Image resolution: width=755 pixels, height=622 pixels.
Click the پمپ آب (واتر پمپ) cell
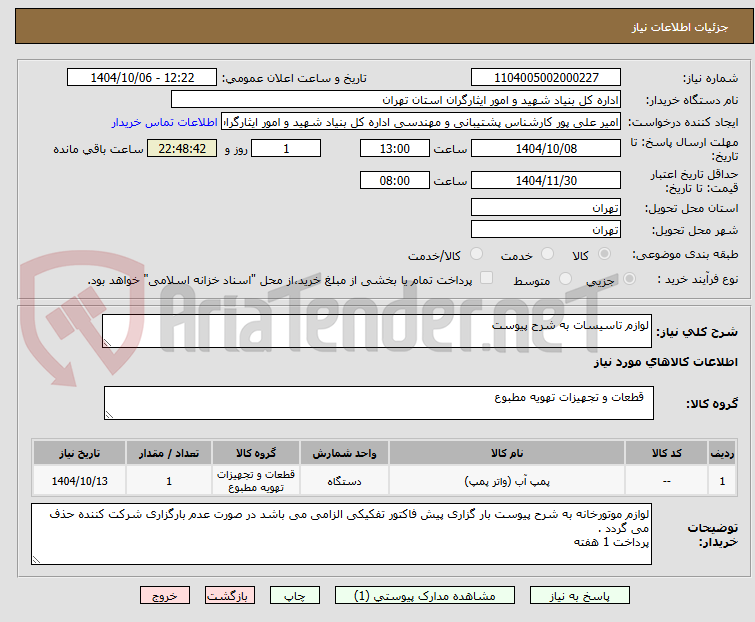507,481
